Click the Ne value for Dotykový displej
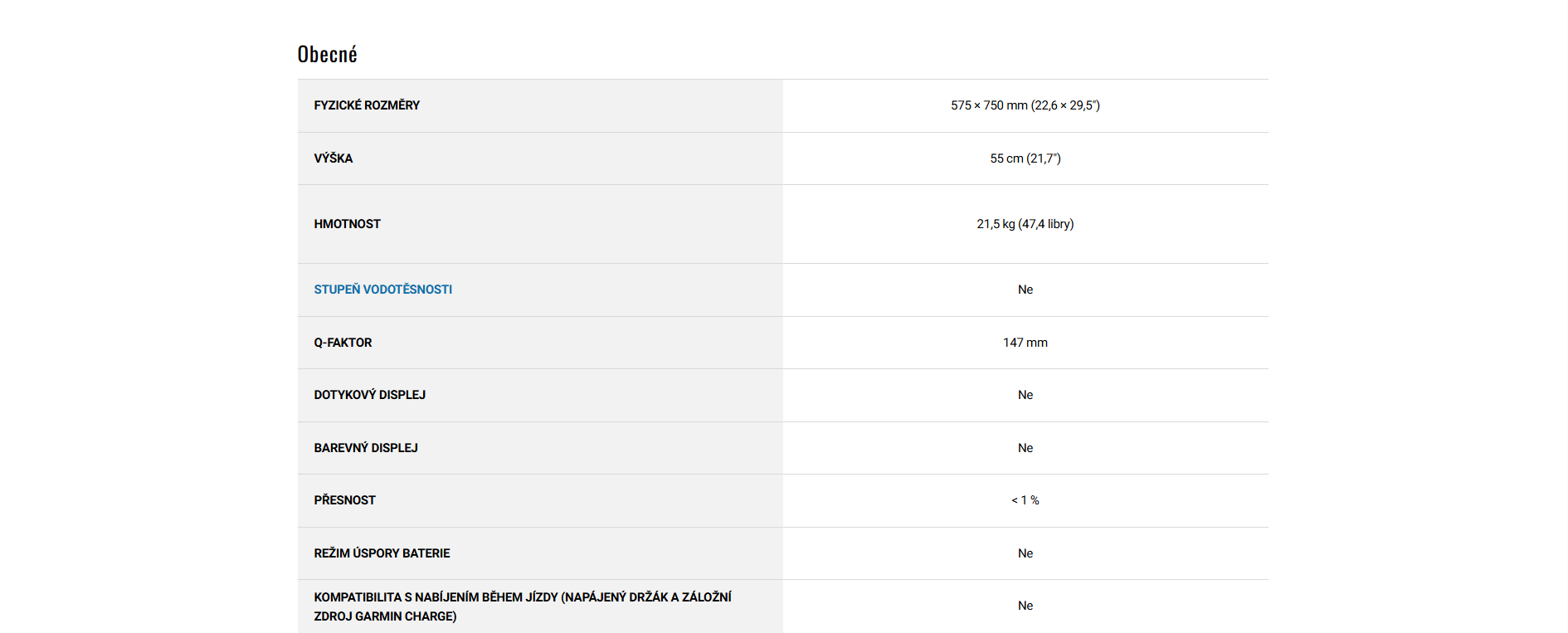 point(1025,395)
